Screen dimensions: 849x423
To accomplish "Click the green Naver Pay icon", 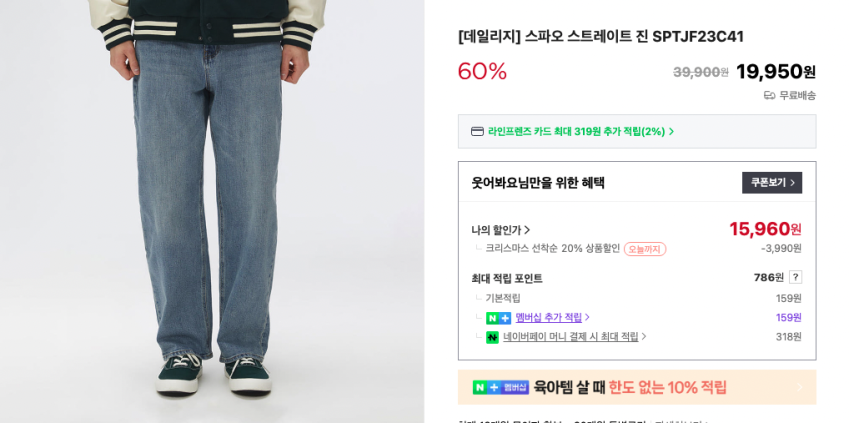I will pyautogui.click(x=492, y=337).
